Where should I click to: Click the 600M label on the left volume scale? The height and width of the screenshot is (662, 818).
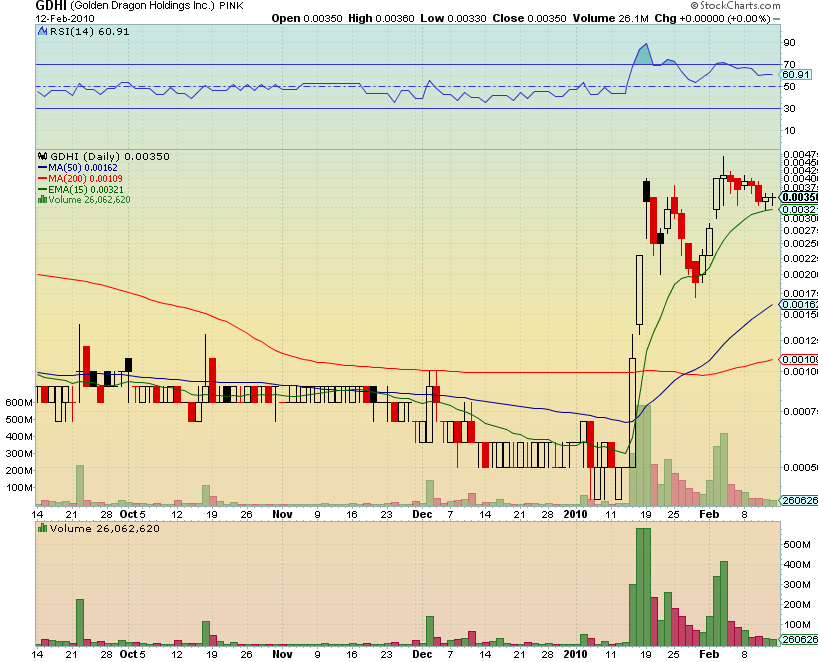click(19, 403)
